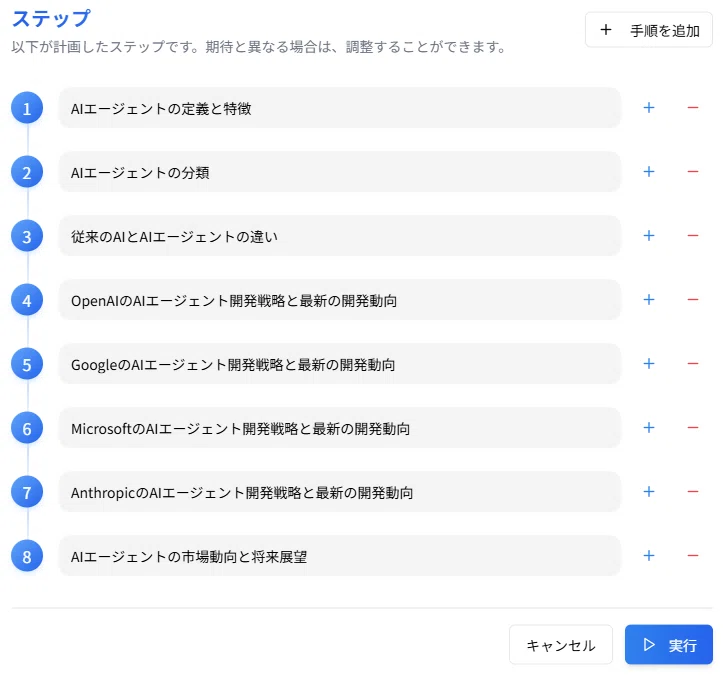Screen dimensions: 723x675
Task: Add a step after '従来のAIとAIエージェントの違い'
Action: click(x=649, y=236)
